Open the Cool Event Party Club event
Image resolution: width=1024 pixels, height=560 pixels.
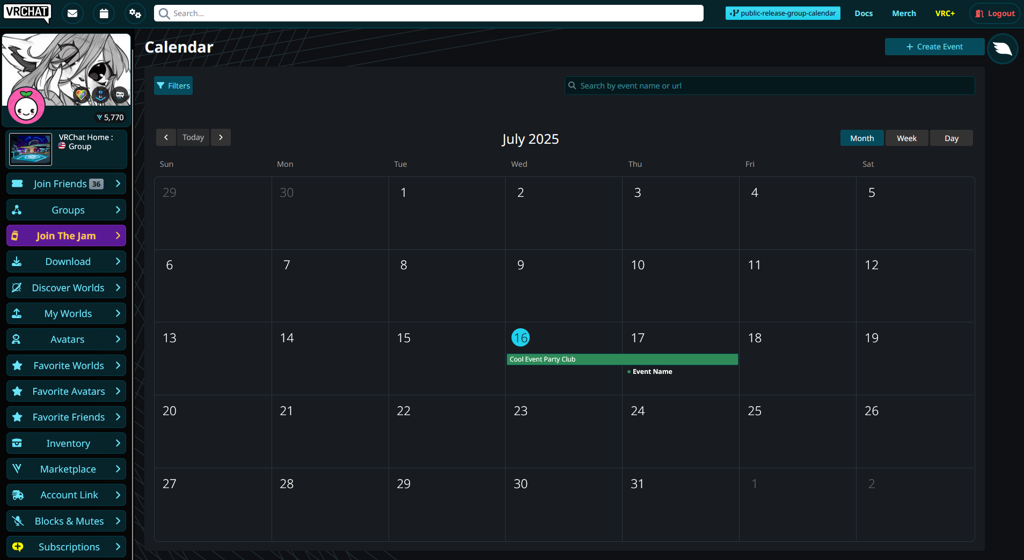(x=622, y=360)
